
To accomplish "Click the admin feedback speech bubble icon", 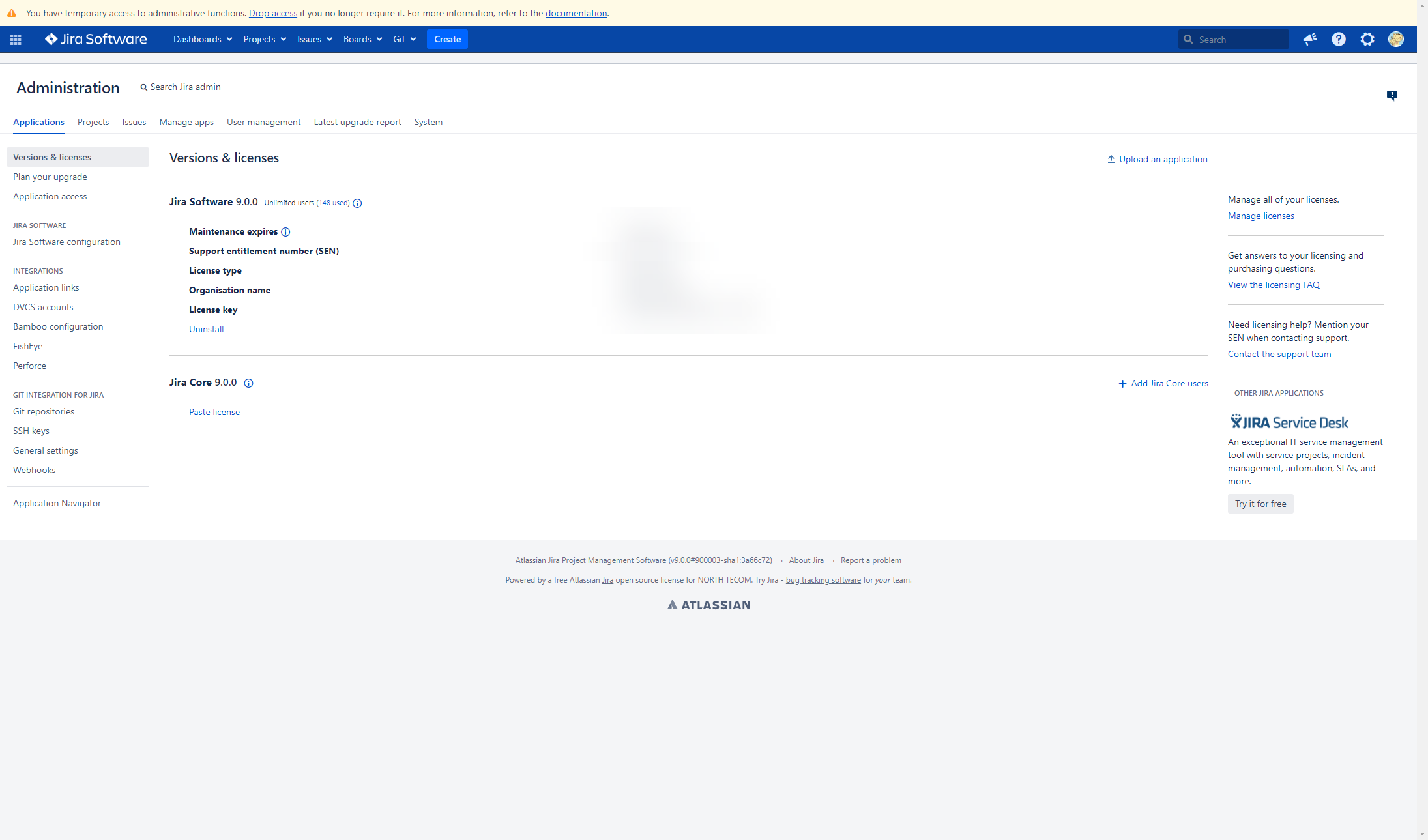I will point(1392,95).
